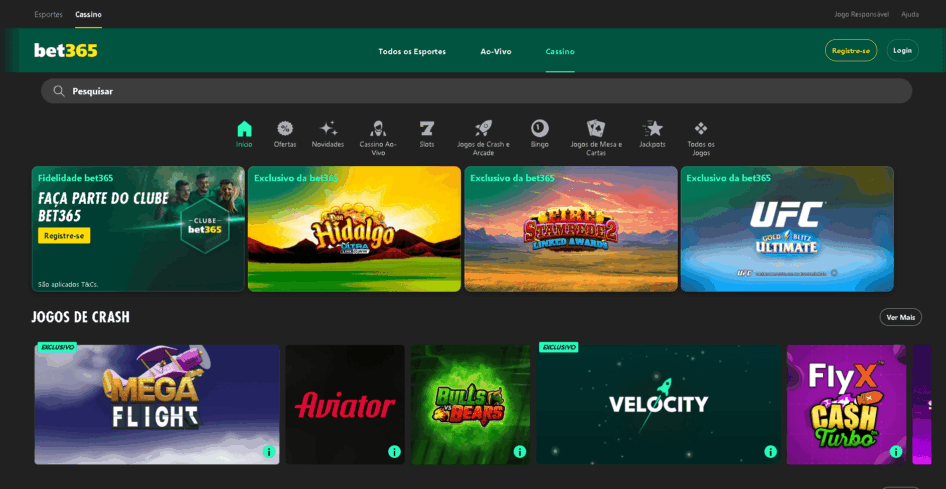Show info for Aviator game

click(x=395, y=452)
